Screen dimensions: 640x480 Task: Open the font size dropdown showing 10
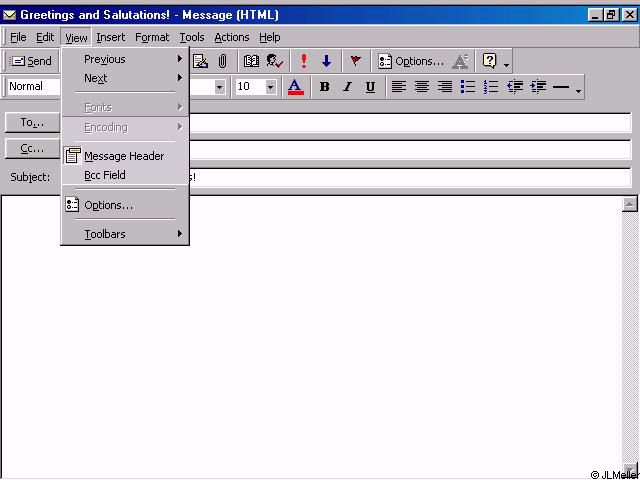[x=271, y=87]
